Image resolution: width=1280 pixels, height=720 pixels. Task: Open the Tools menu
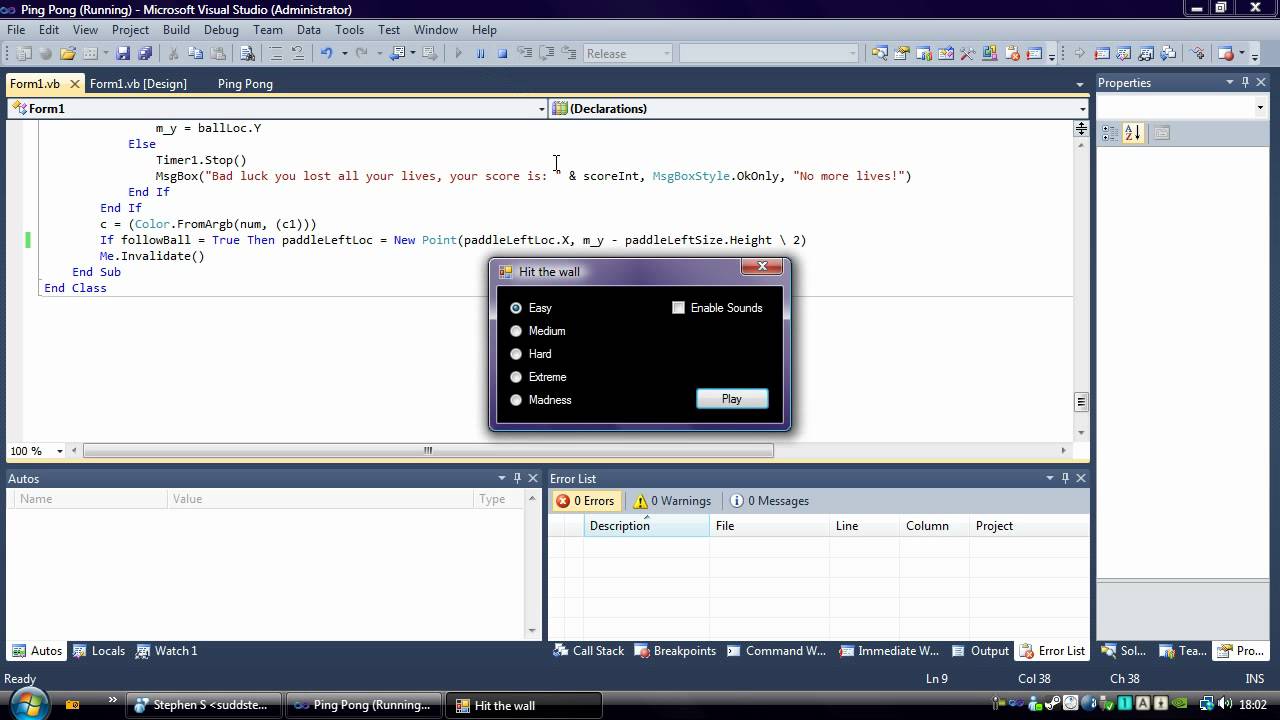click(x=349, y=30)
